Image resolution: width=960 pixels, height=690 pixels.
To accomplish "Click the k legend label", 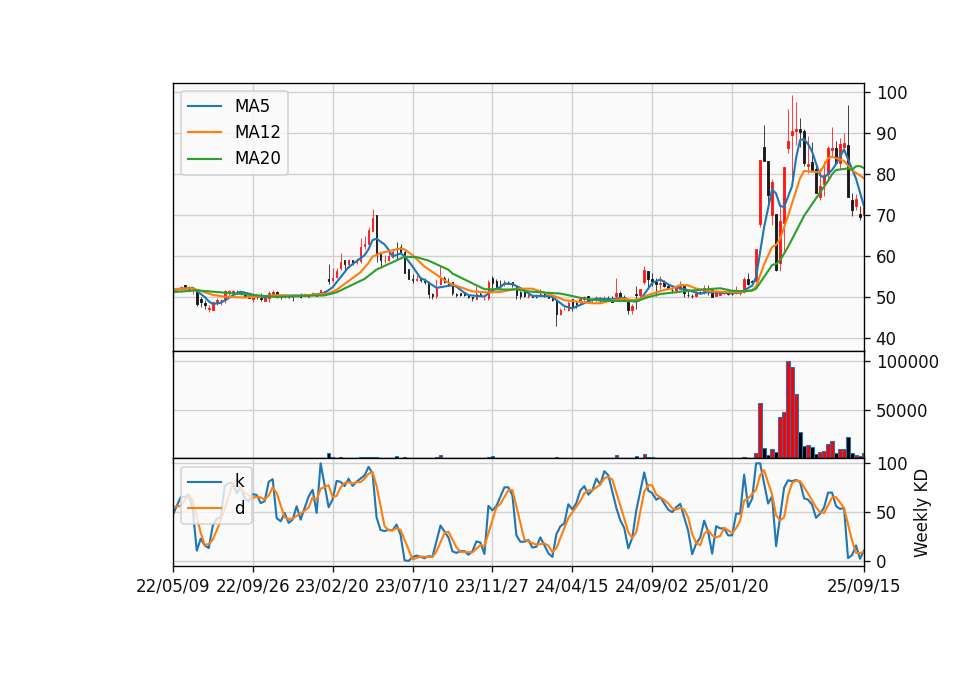I will click(x=239, y=481).
